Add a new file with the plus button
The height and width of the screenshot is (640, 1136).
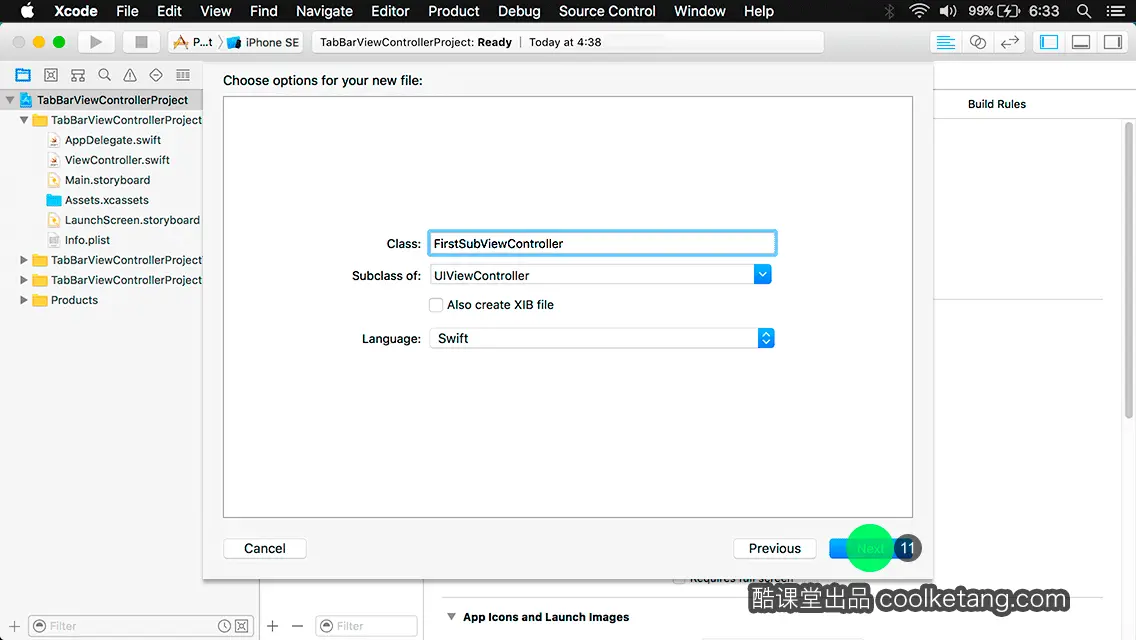point(14,626)
